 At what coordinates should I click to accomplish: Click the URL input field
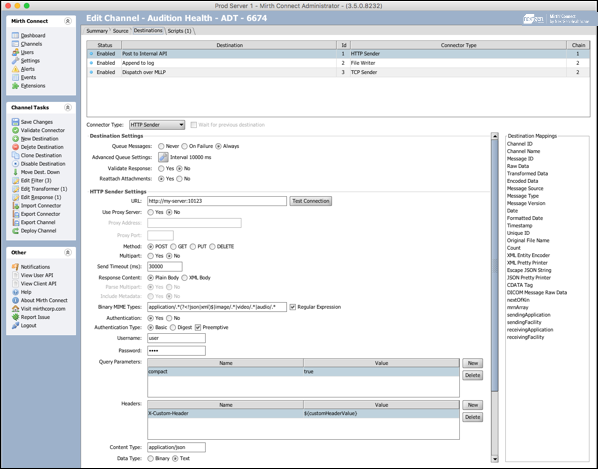pyautogui.click(x=217, y=201)
